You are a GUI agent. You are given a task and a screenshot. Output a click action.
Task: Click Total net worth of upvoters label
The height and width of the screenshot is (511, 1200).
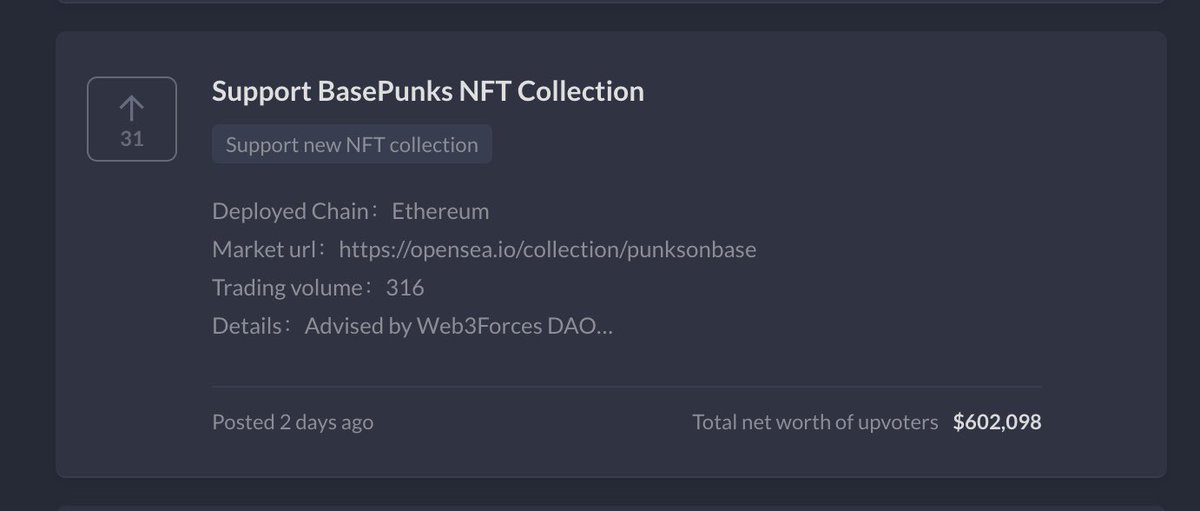(815, 422)
